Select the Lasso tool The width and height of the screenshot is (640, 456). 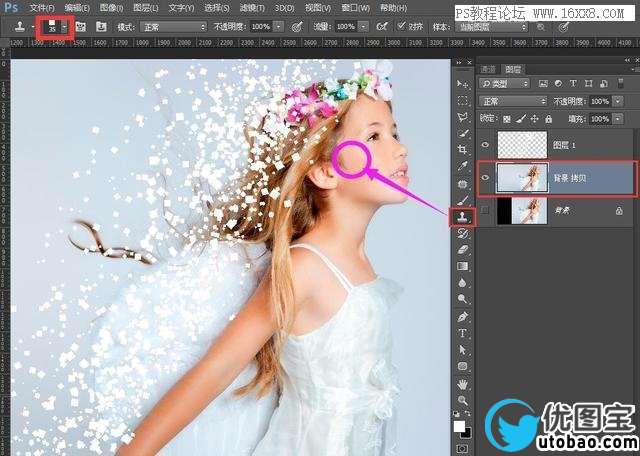463,116
